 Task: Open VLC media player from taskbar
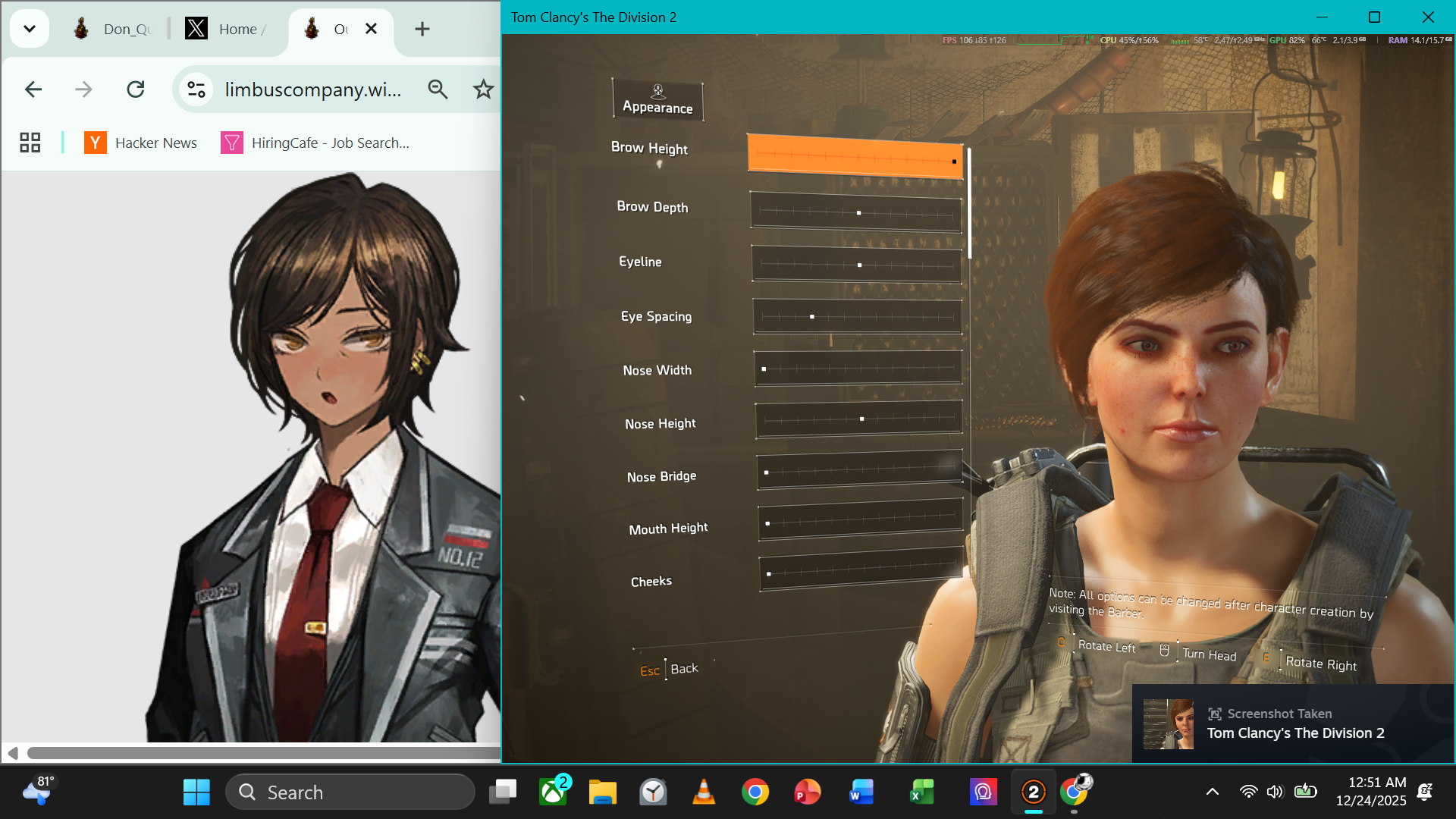(x=704, y=792)
